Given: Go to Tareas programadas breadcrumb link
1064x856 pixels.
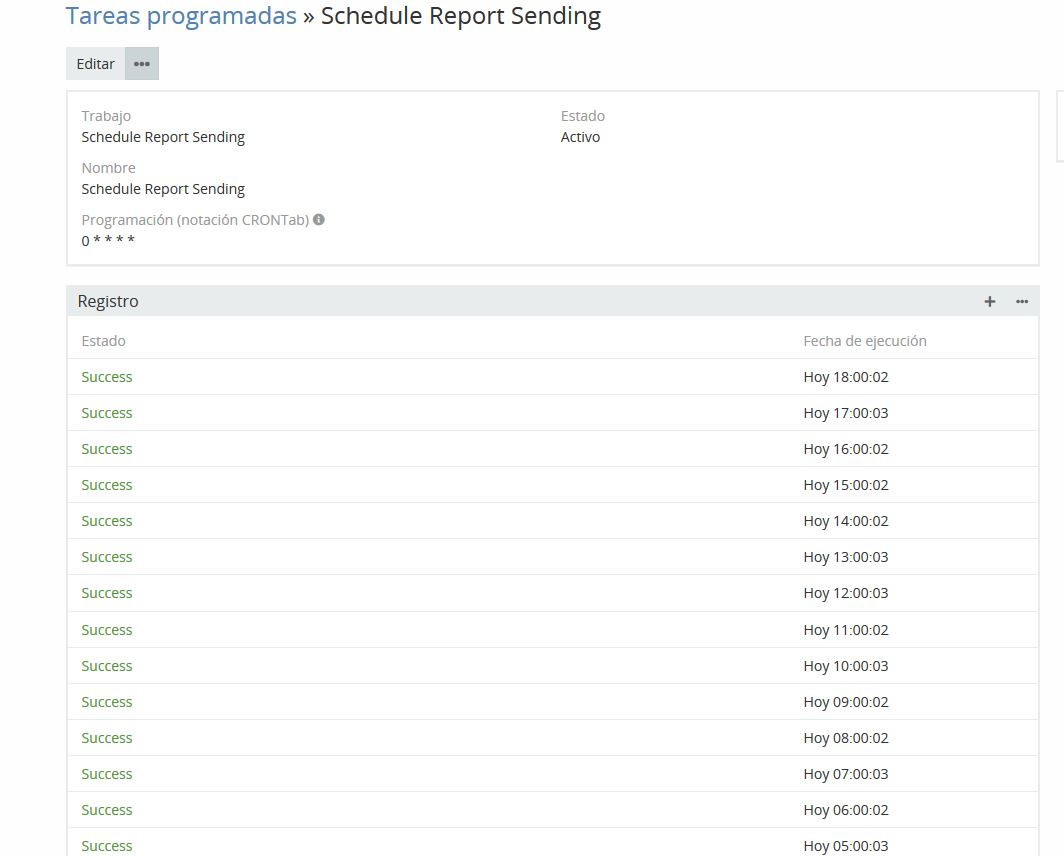Looking at the screenshot, I should point(181,17).
